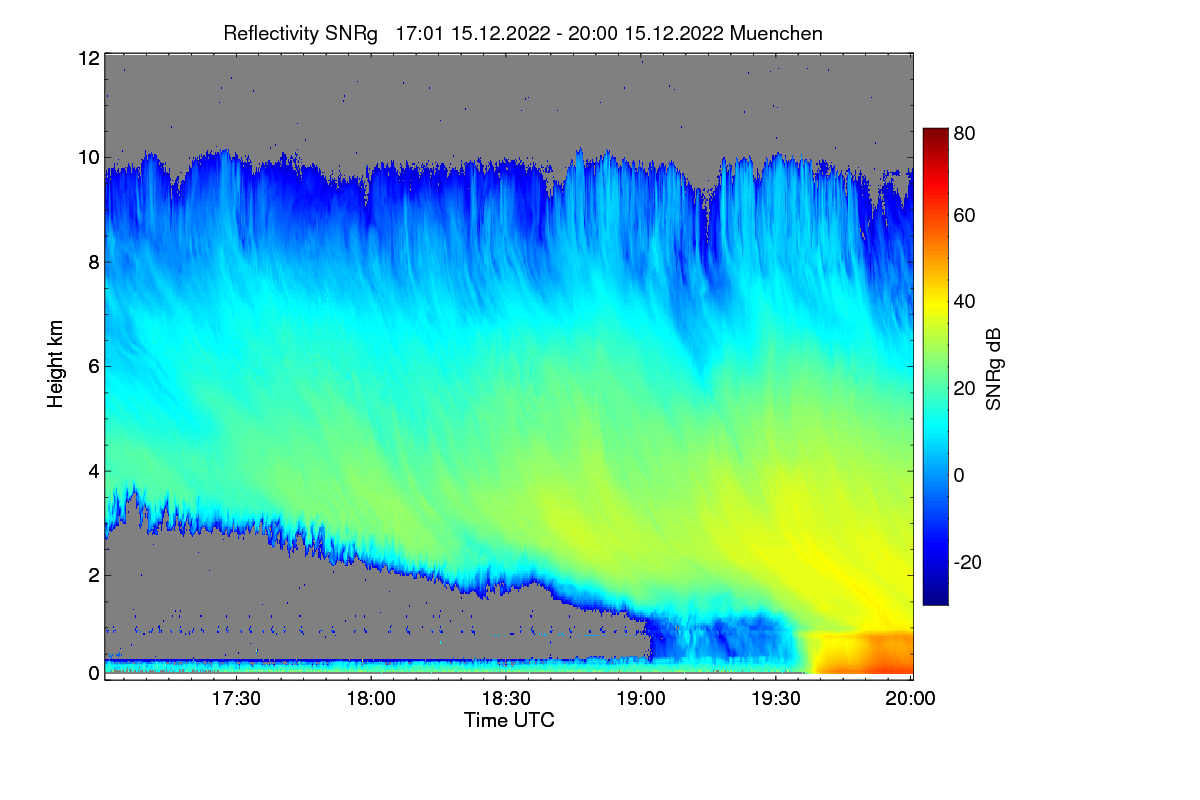Click 'Muenchen' in the plot title

(x=776, y=33)
